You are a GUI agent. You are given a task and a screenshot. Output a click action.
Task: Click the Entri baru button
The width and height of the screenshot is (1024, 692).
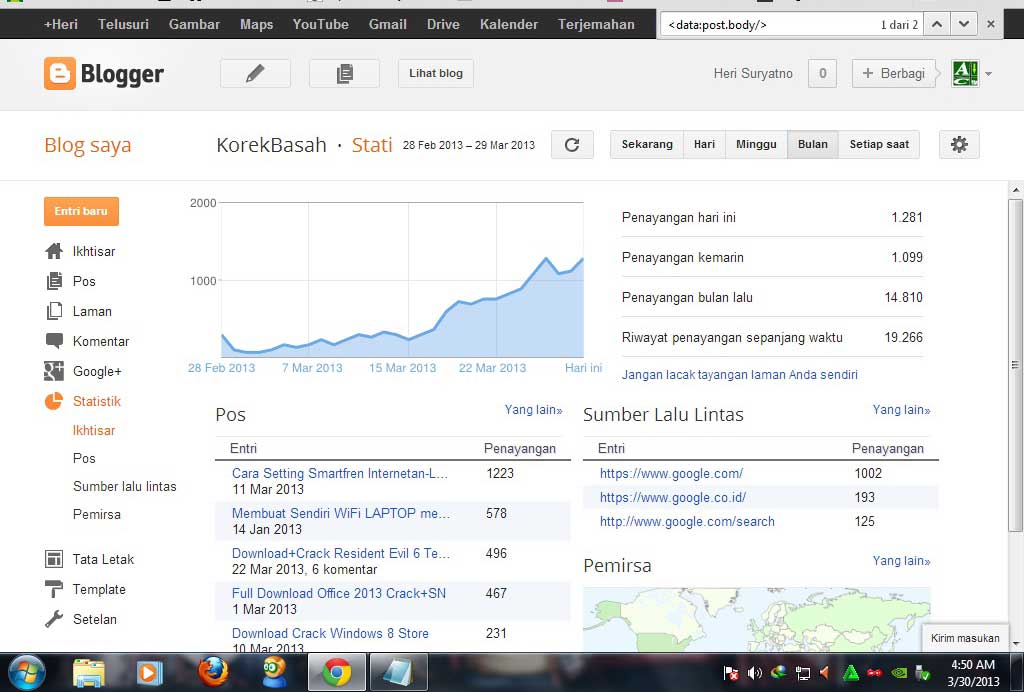click(x=81, y=211)
